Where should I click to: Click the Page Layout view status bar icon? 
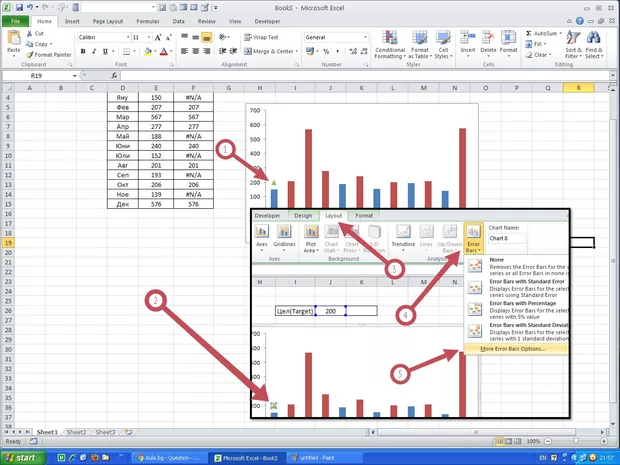pos(509,441)
